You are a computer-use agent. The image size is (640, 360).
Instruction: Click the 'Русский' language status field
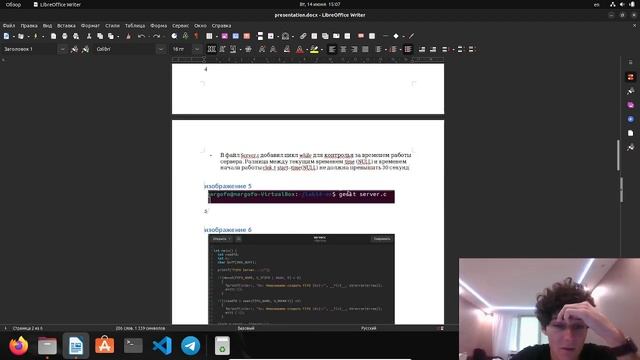click(368, 328)
